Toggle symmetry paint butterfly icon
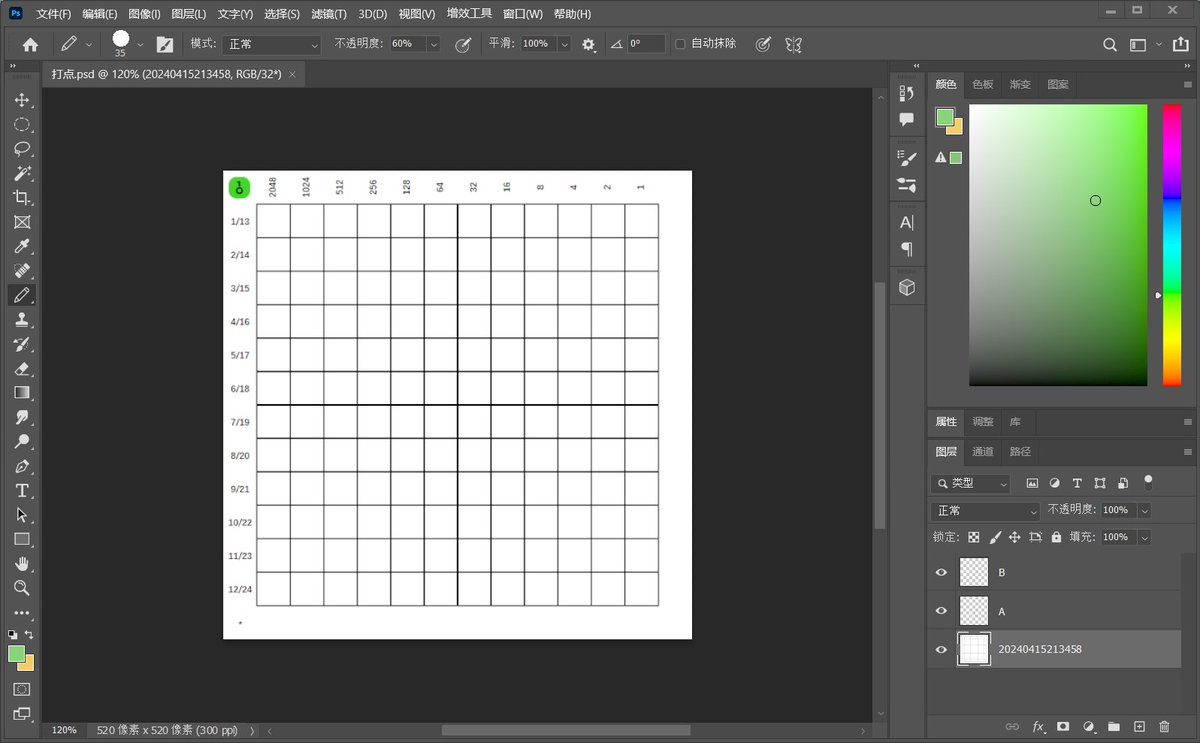Image resolution: width=1200 pixels, height=743 pixels. click(x=793, y=44)
